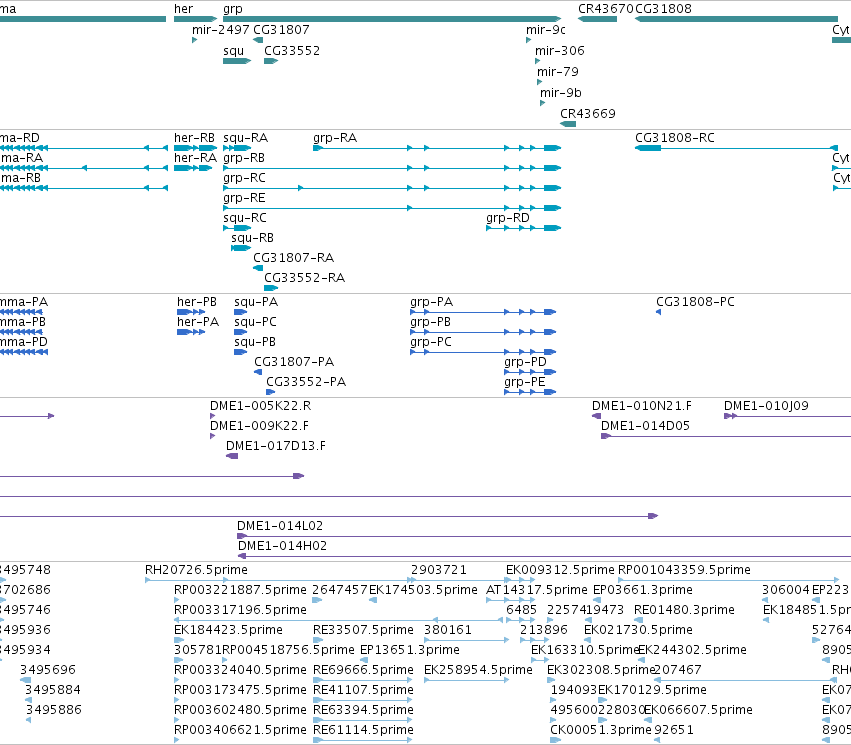Click the grp-PE protein label
The image size is (851, 745).
[524, 382]
